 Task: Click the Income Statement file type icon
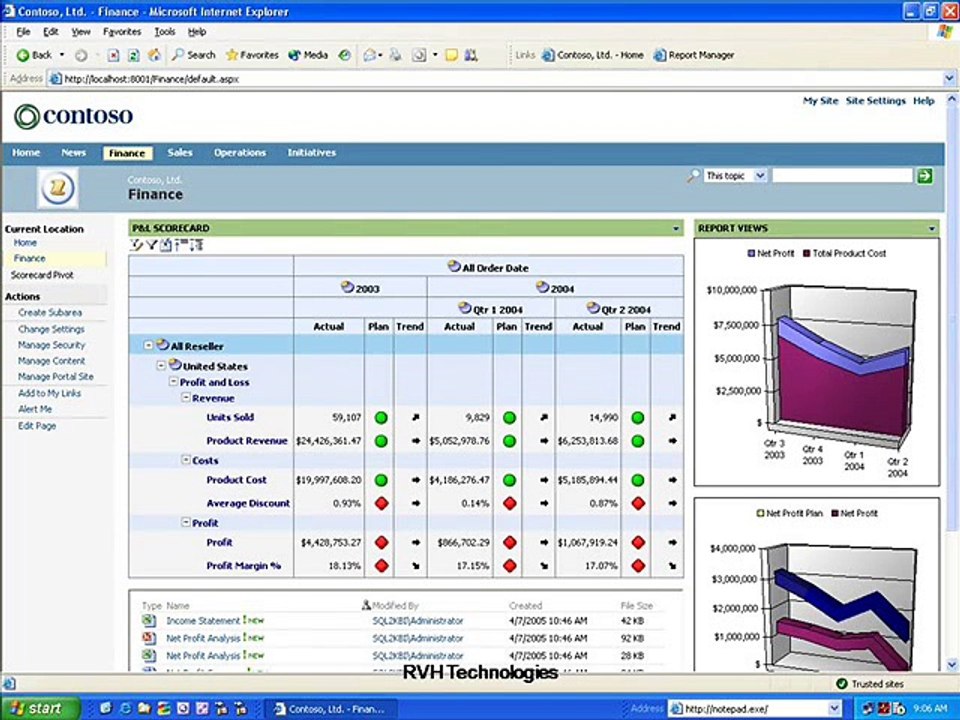[x=148, y=620]
